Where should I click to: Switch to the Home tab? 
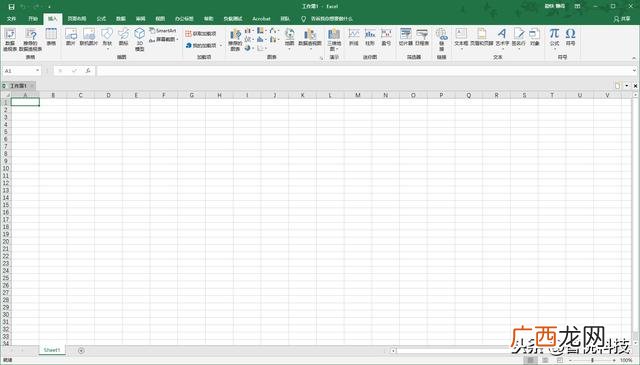(x=33, y=19)
